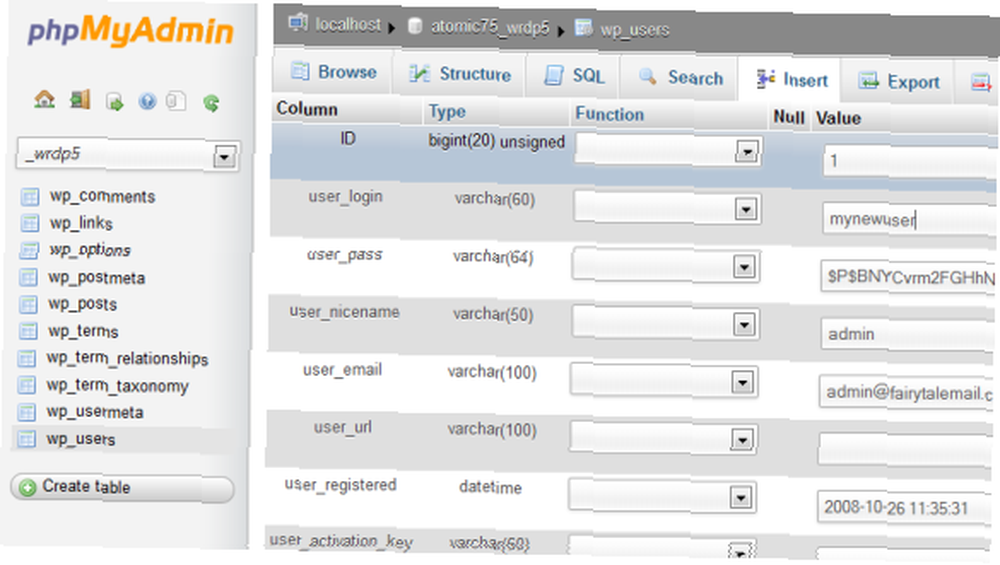Click the wp_comments table icon
Viewport: 1000px width, 565px height.
tap(29, 196)
